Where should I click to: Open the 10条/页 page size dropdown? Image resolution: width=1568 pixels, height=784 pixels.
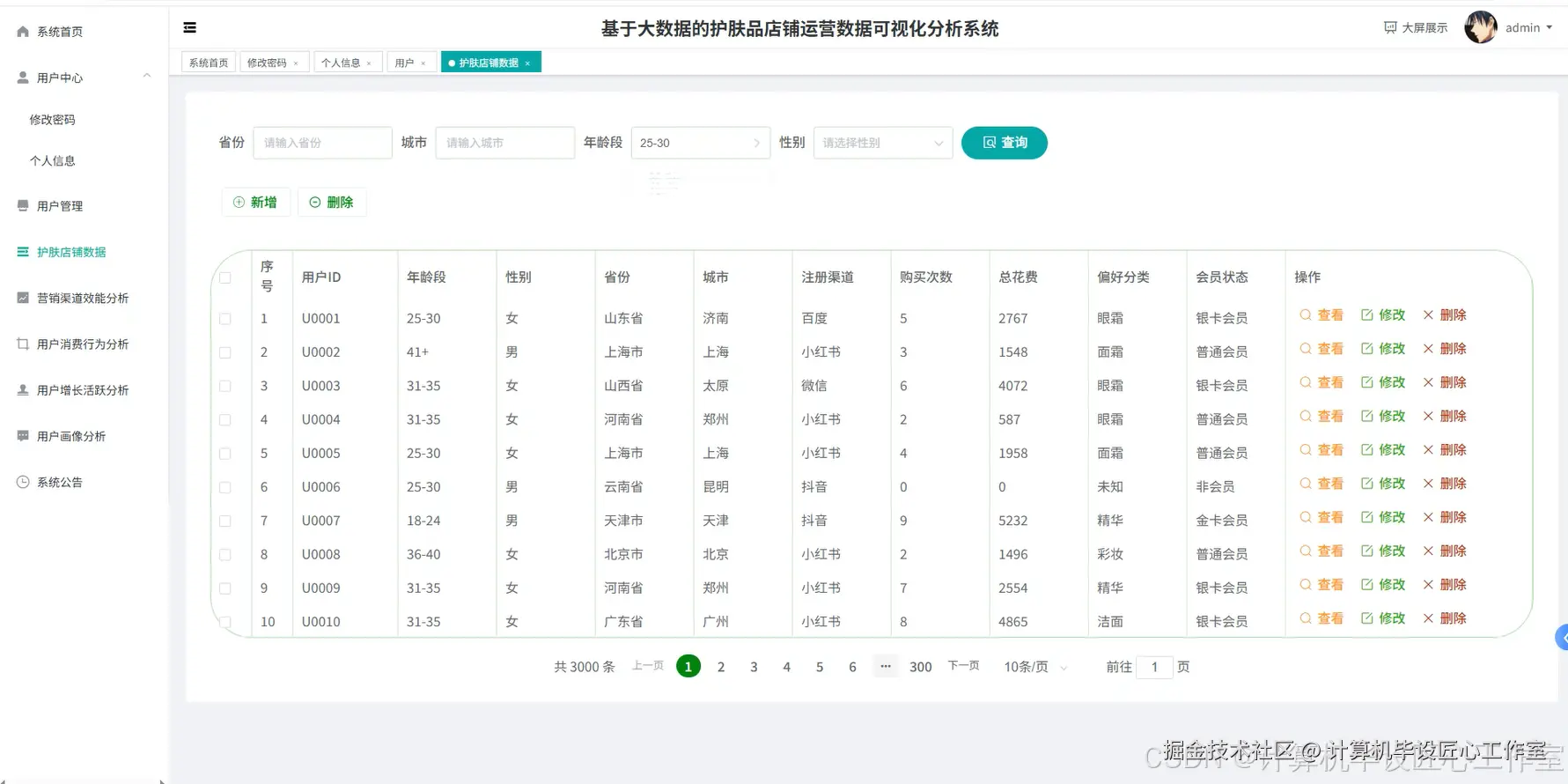(x=1035, y=667)
